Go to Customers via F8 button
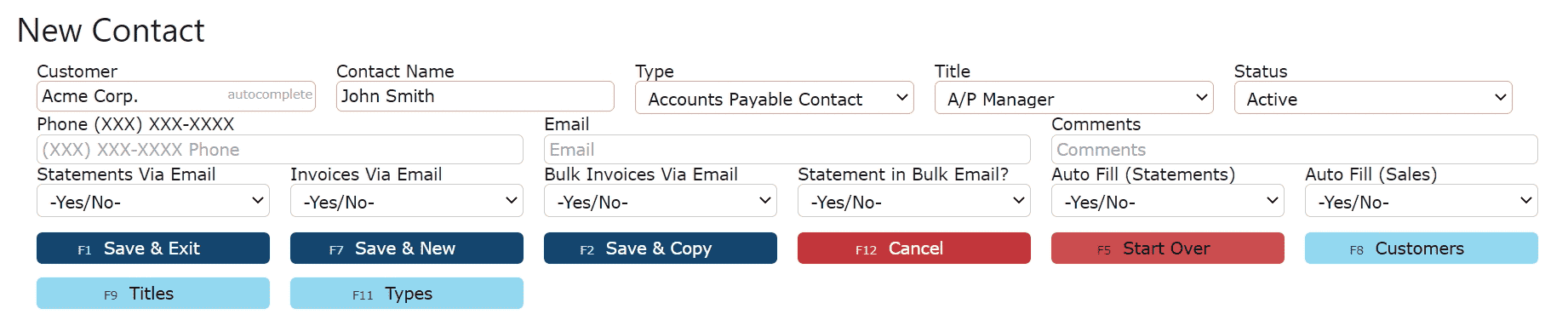This screenshot has height=320, width=1568. click(x=1422, y=249)
